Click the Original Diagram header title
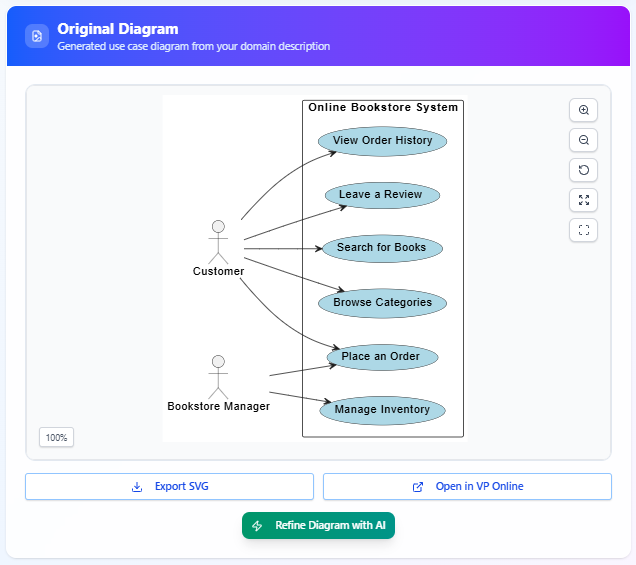 click(118, 29)
